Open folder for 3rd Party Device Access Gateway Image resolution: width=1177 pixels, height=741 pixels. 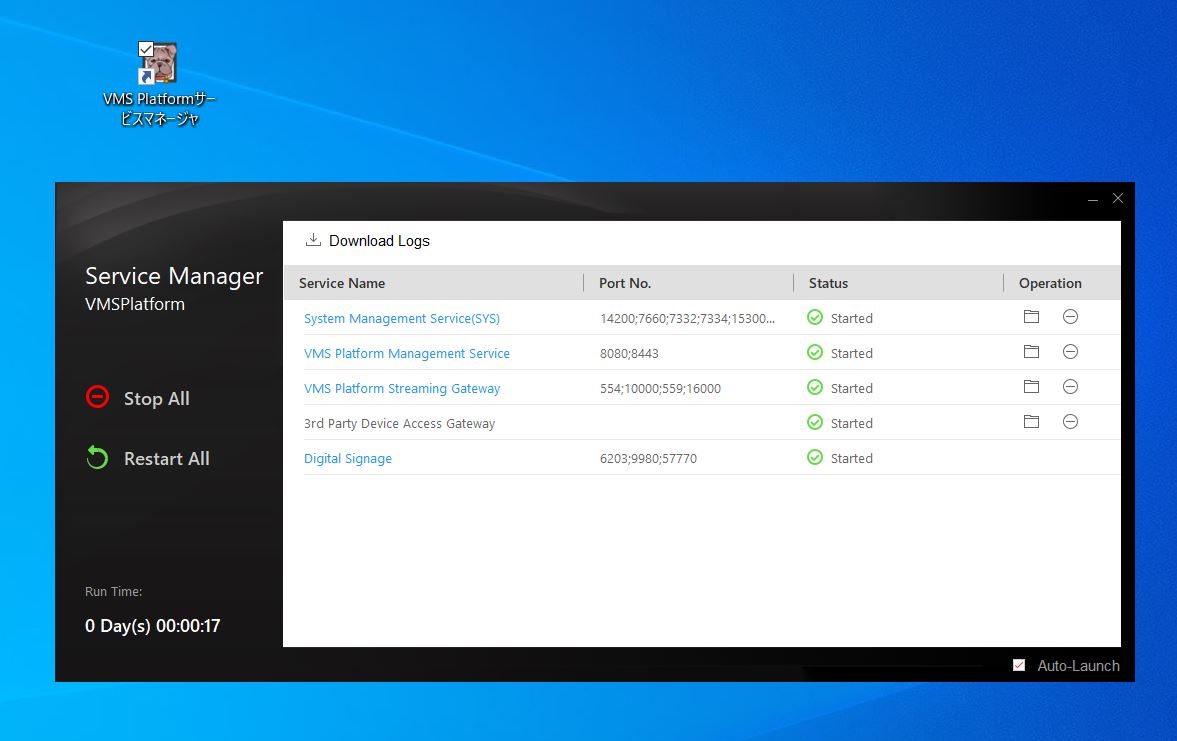1031,422
